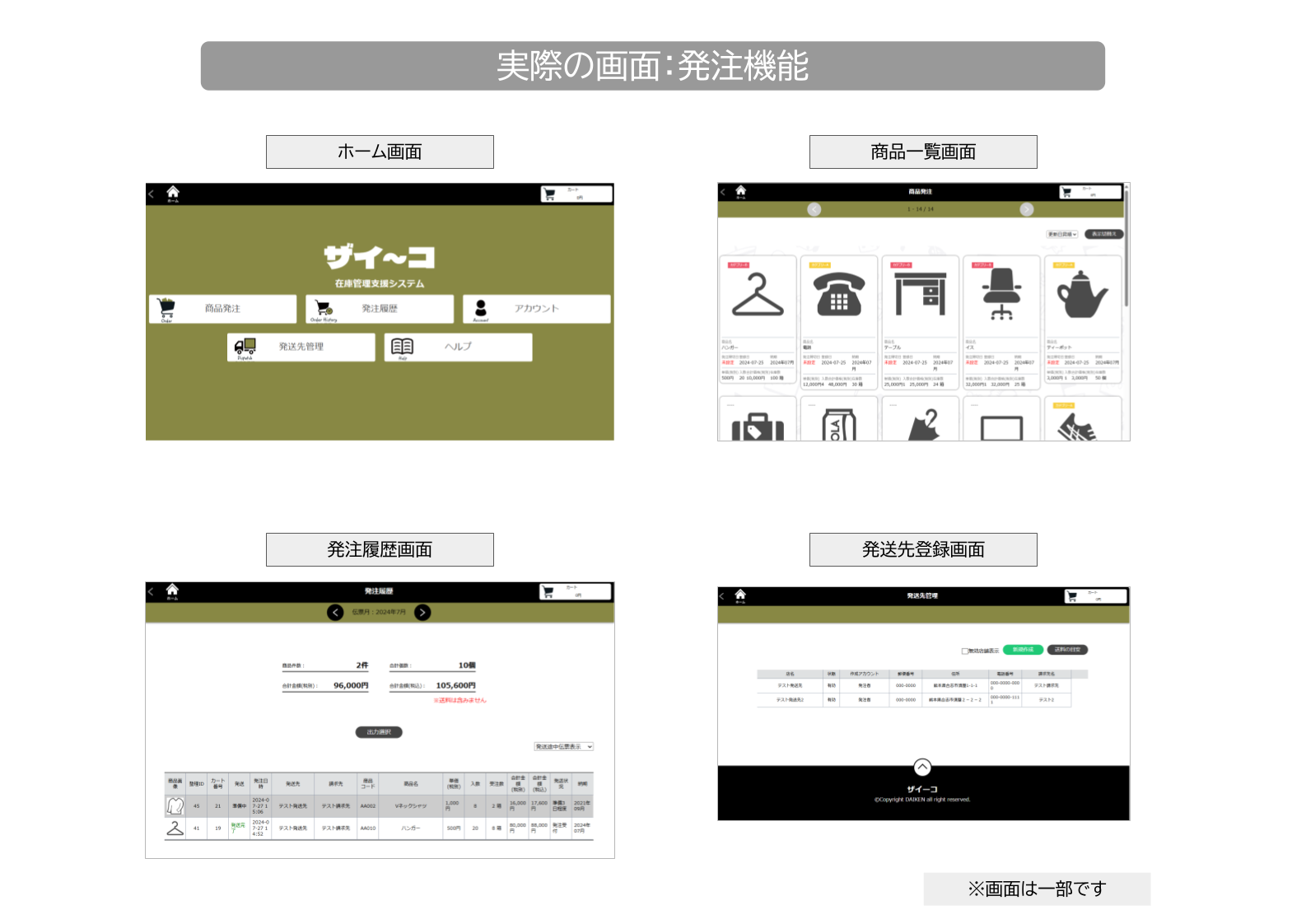Click the 作成アカウント column header
This screenshot has width=1306, height=924.
click(x=865, y=674)
